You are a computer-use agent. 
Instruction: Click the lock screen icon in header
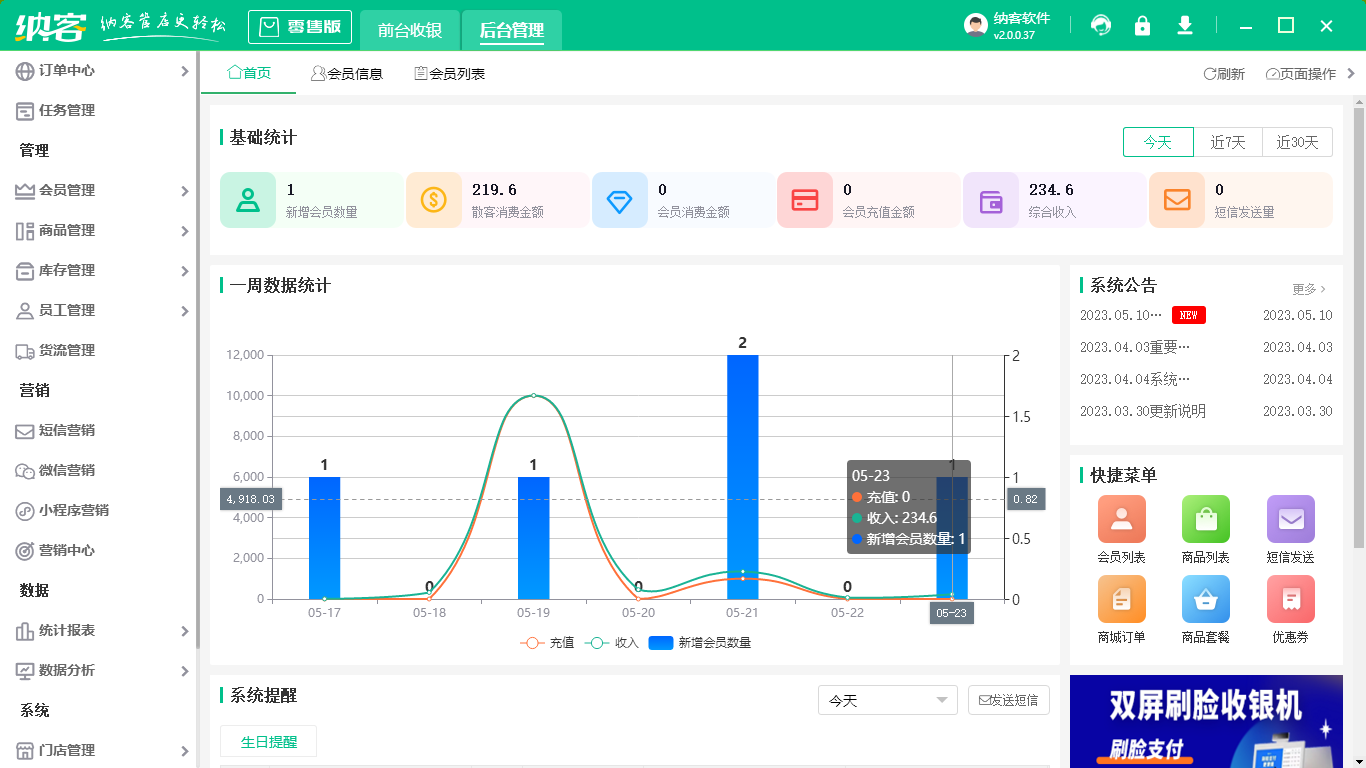1142,26
